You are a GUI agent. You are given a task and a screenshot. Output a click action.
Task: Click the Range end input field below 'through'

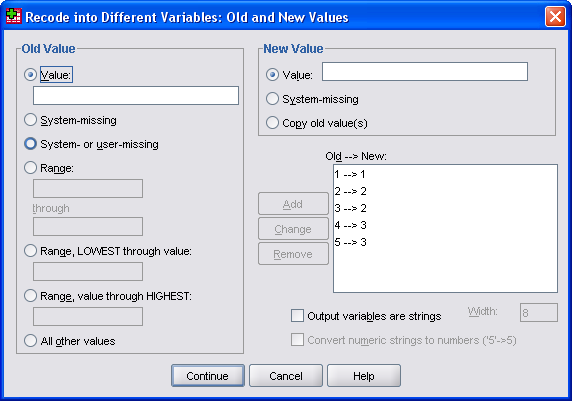tap(88, 227)
